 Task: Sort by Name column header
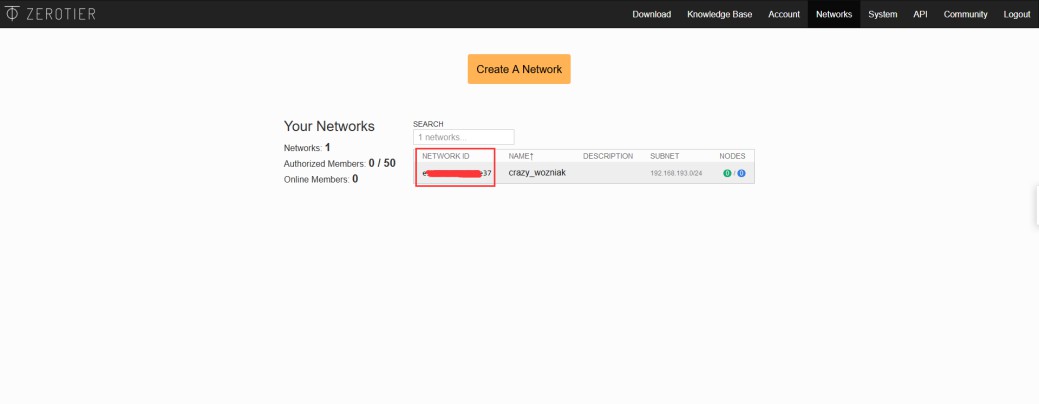point(521,156)
